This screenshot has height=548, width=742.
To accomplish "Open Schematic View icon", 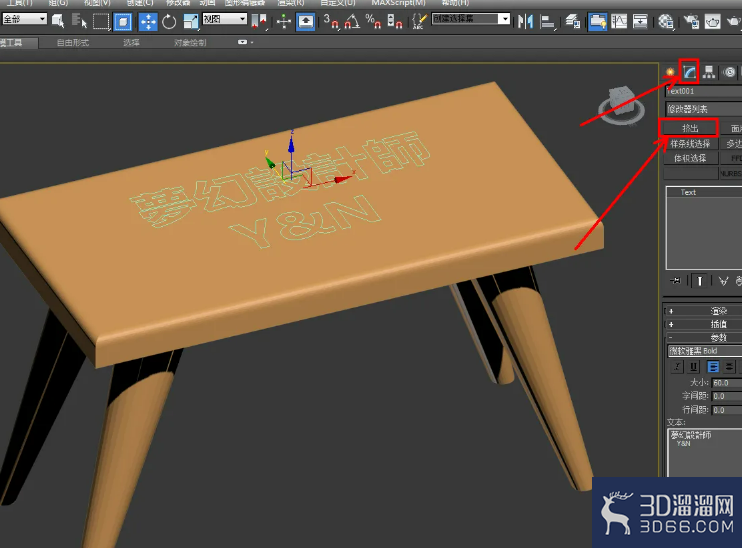I will tap(640, 22).
